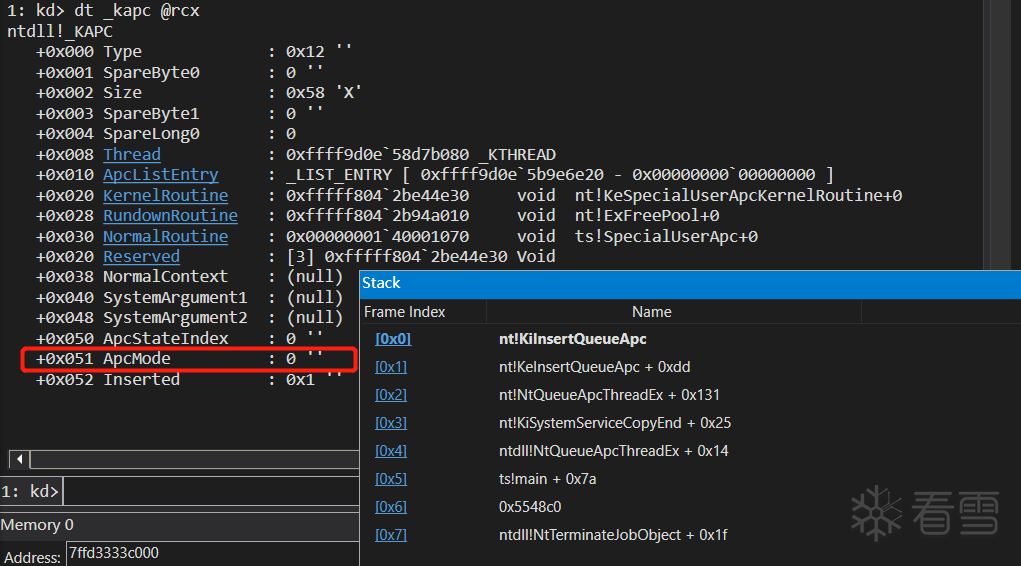This screenshot has width=1021, height=566.
Task: Click the NormalContext field line
Action: tap(189, 277)
